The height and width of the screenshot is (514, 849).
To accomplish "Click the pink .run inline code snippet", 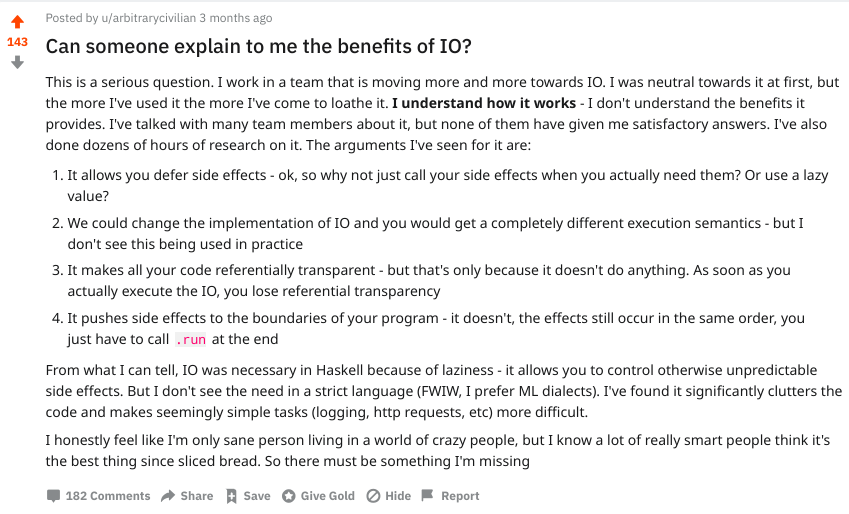I will pos(191,340).
